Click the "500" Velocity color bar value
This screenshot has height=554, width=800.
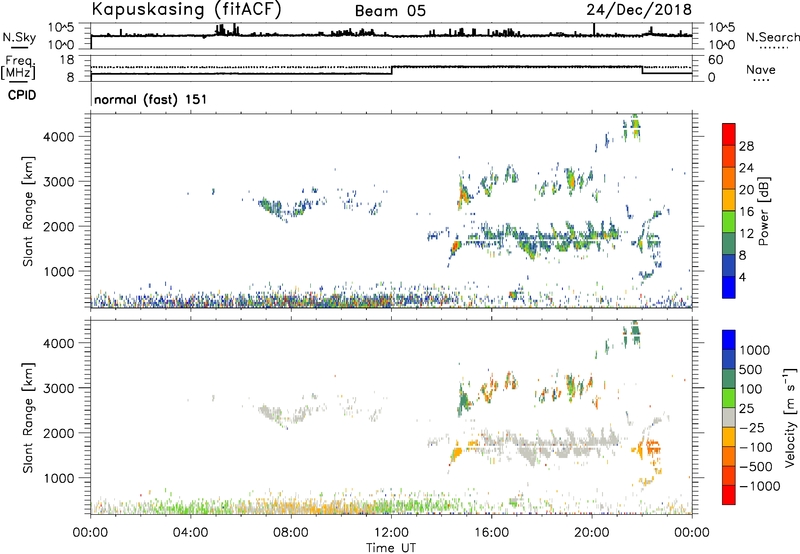point(751,370)
